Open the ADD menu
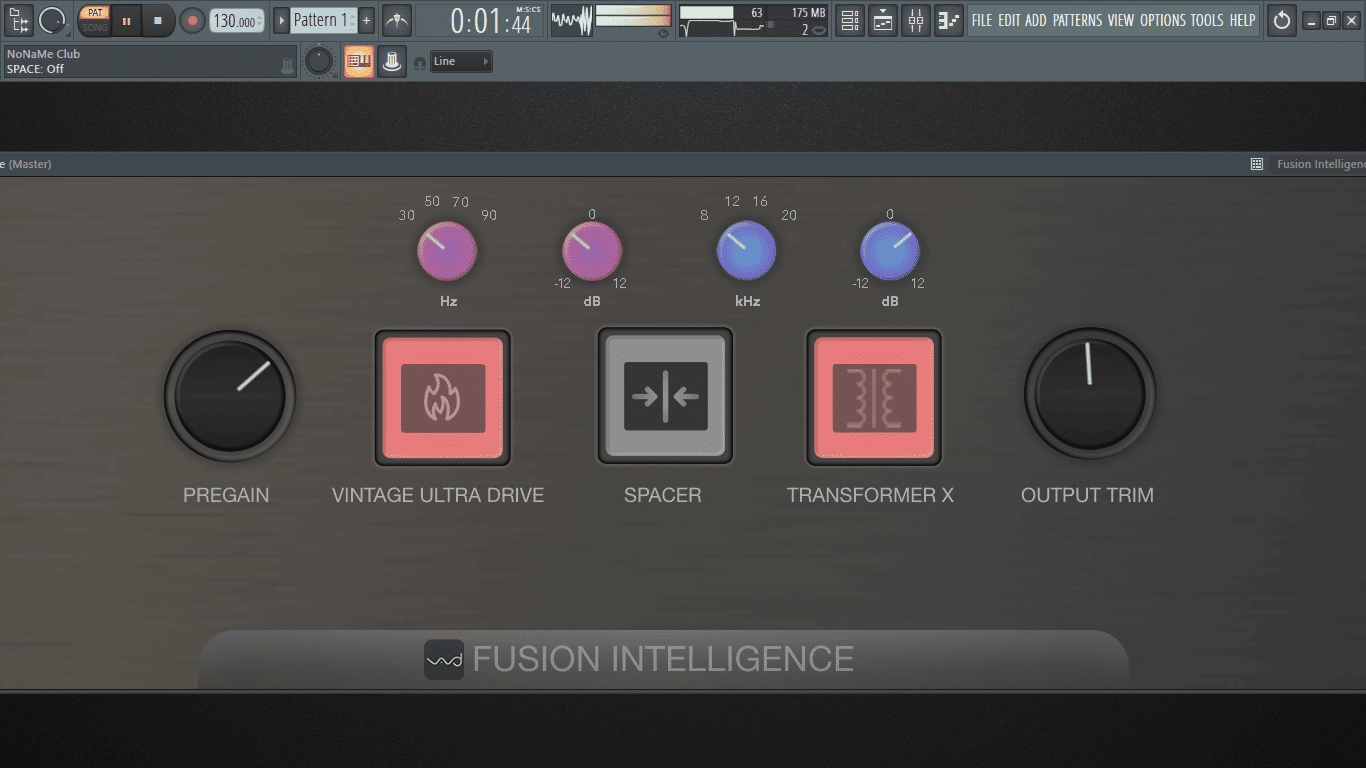The width and height of the screenshot is (1366, 768). 1036,20
